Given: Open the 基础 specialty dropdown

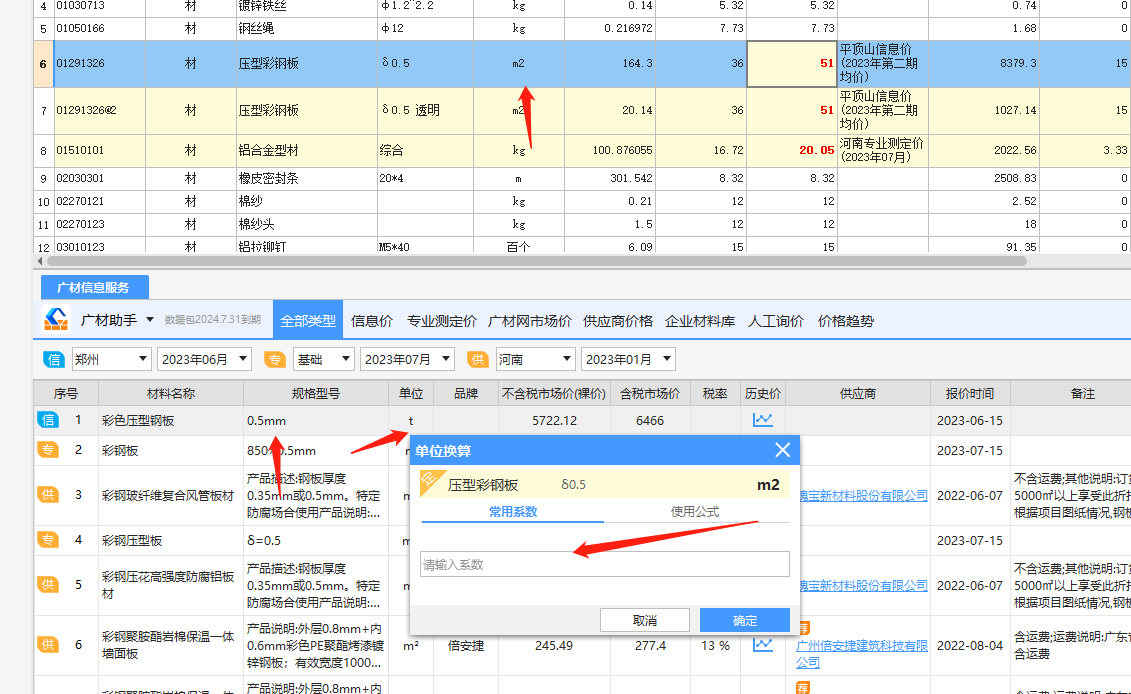Looking at the screenshot, I should [x=323, y=359].
